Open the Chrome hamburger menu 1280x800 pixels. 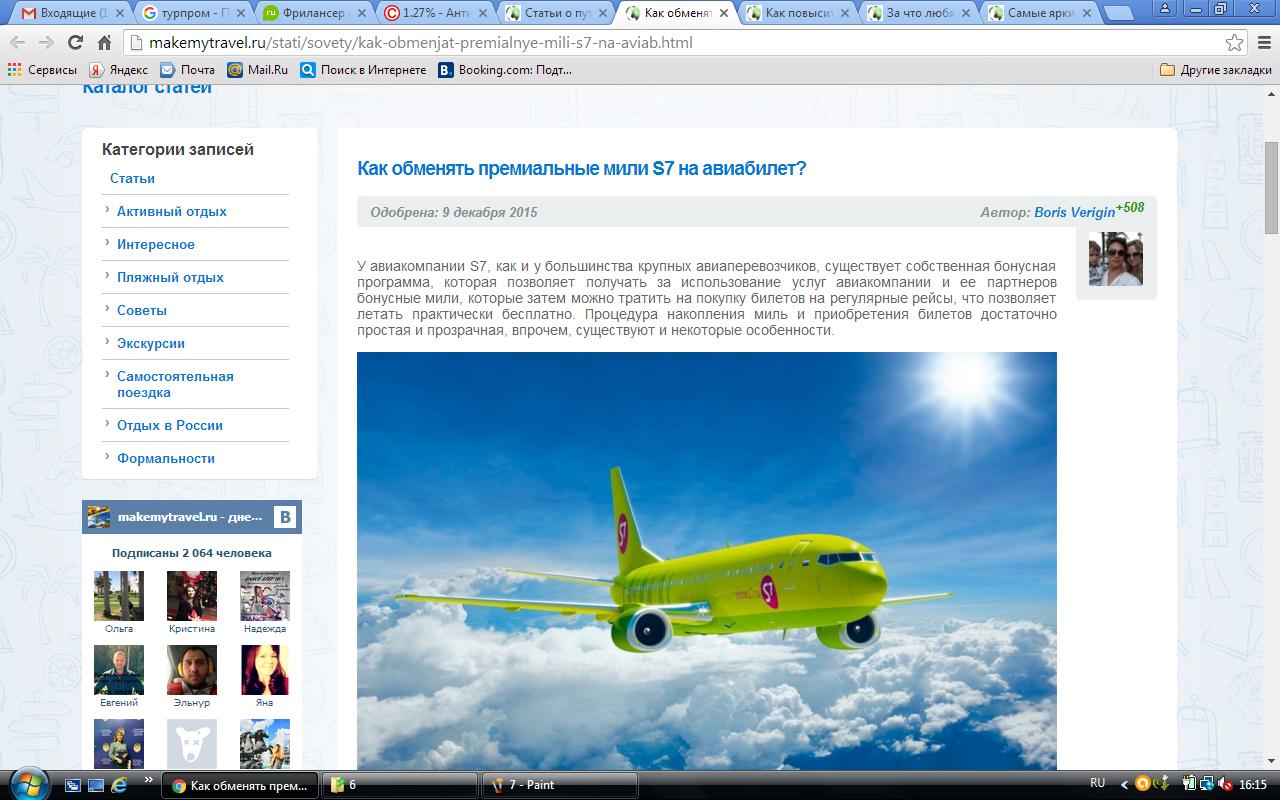[1263, 43]
